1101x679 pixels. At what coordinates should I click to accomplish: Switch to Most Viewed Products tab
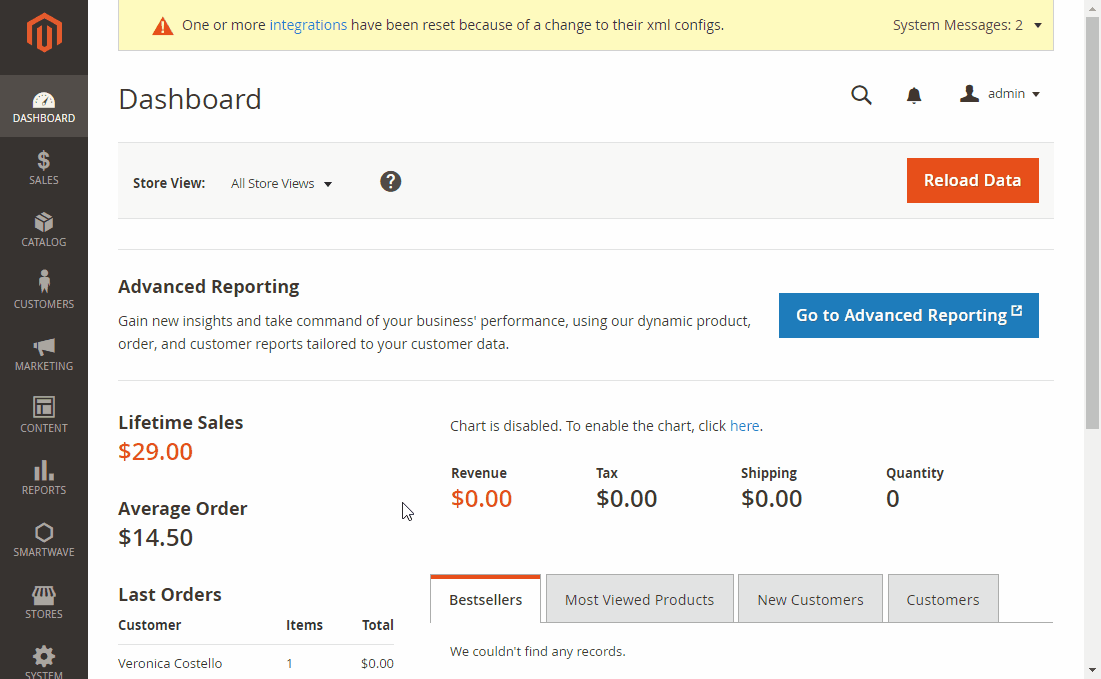pyautogui.click(x=639, y=600)
